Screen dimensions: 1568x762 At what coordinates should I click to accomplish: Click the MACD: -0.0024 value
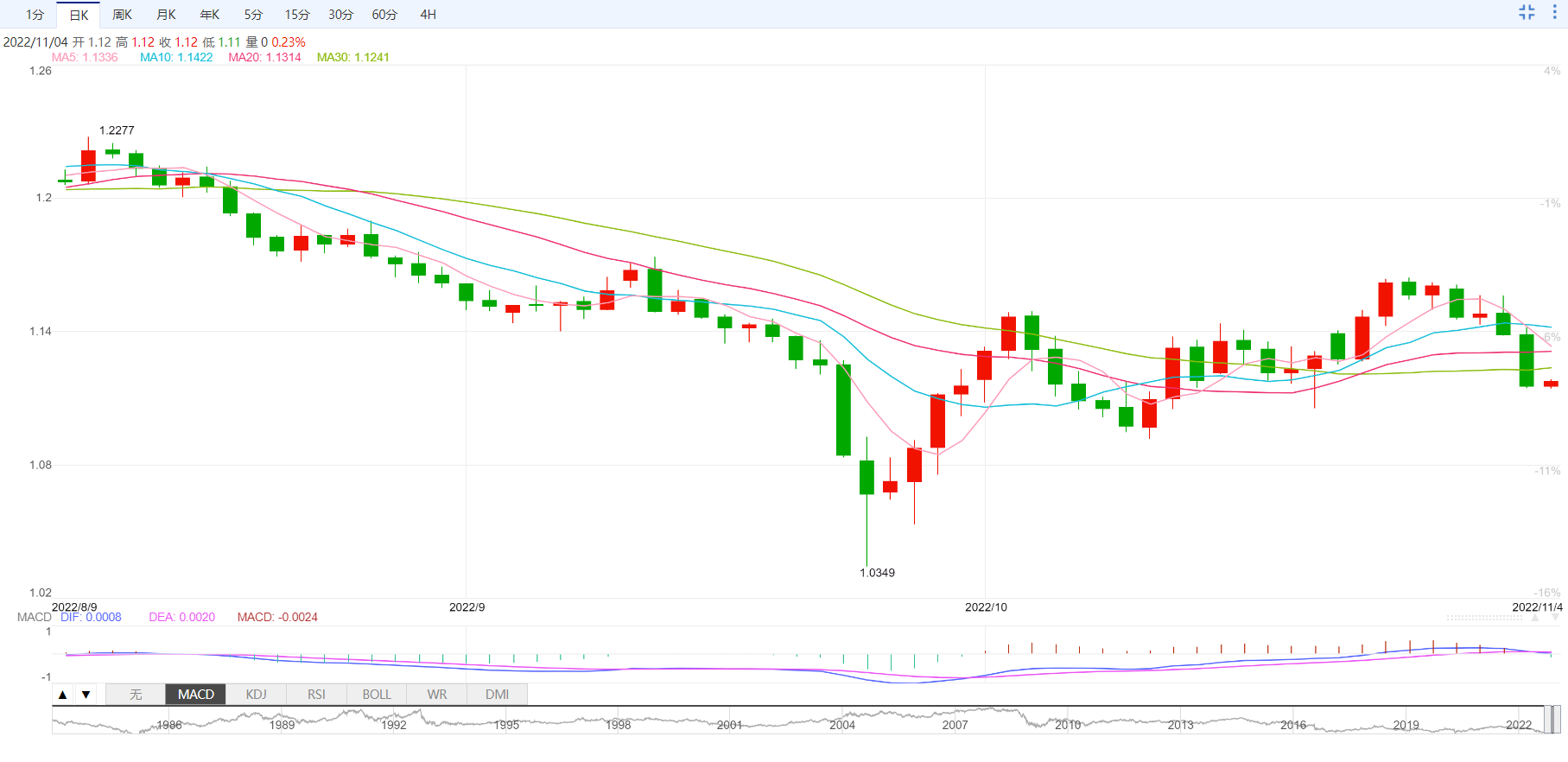[277, 617]
